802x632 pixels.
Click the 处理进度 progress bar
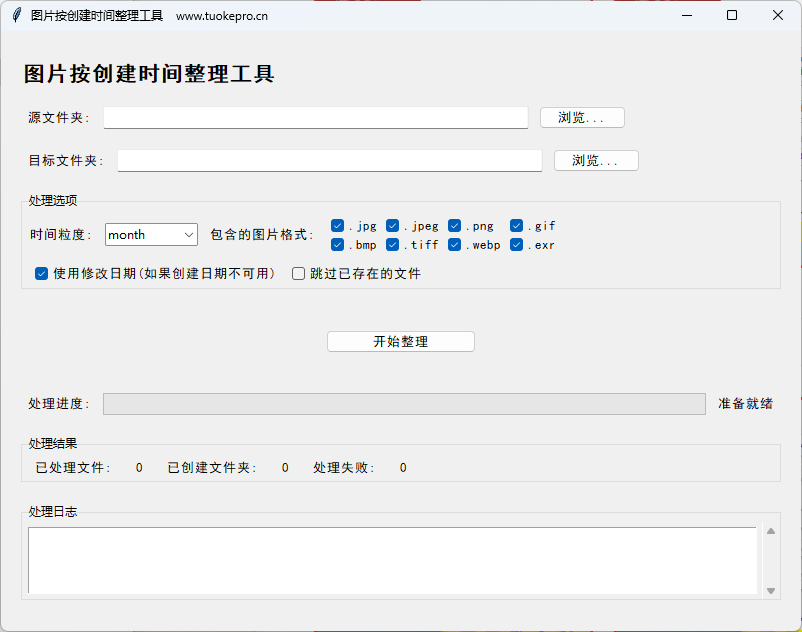click(404, 404)
